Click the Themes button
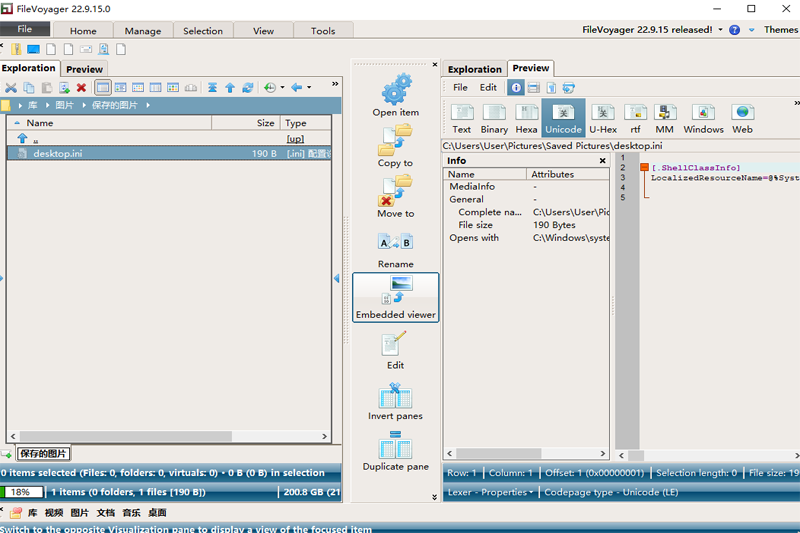The width and height of the screenshot is (800, 533). pos(781,30)
